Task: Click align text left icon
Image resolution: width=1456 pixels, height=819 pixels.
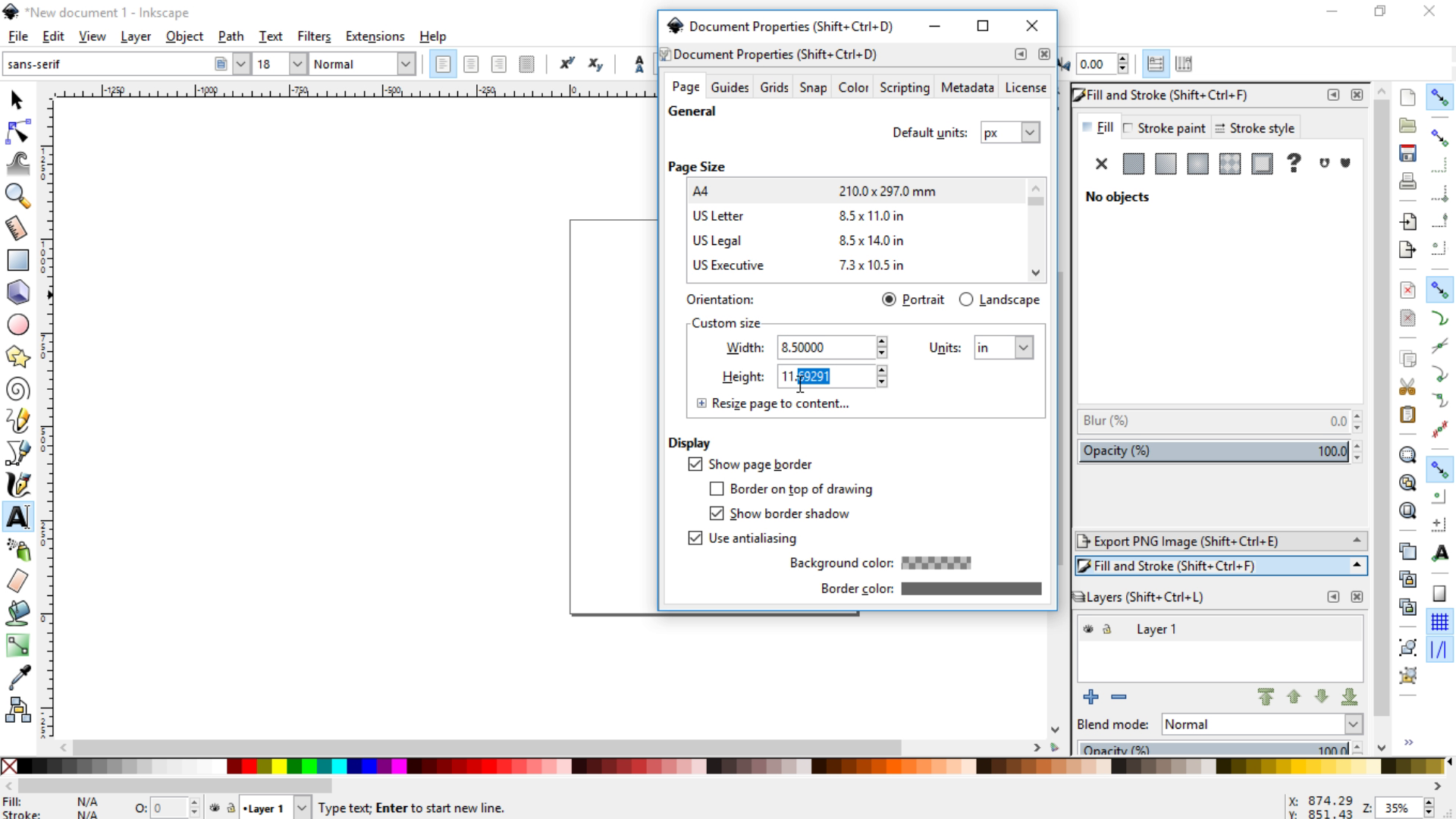Action: (x=443, y=64)
